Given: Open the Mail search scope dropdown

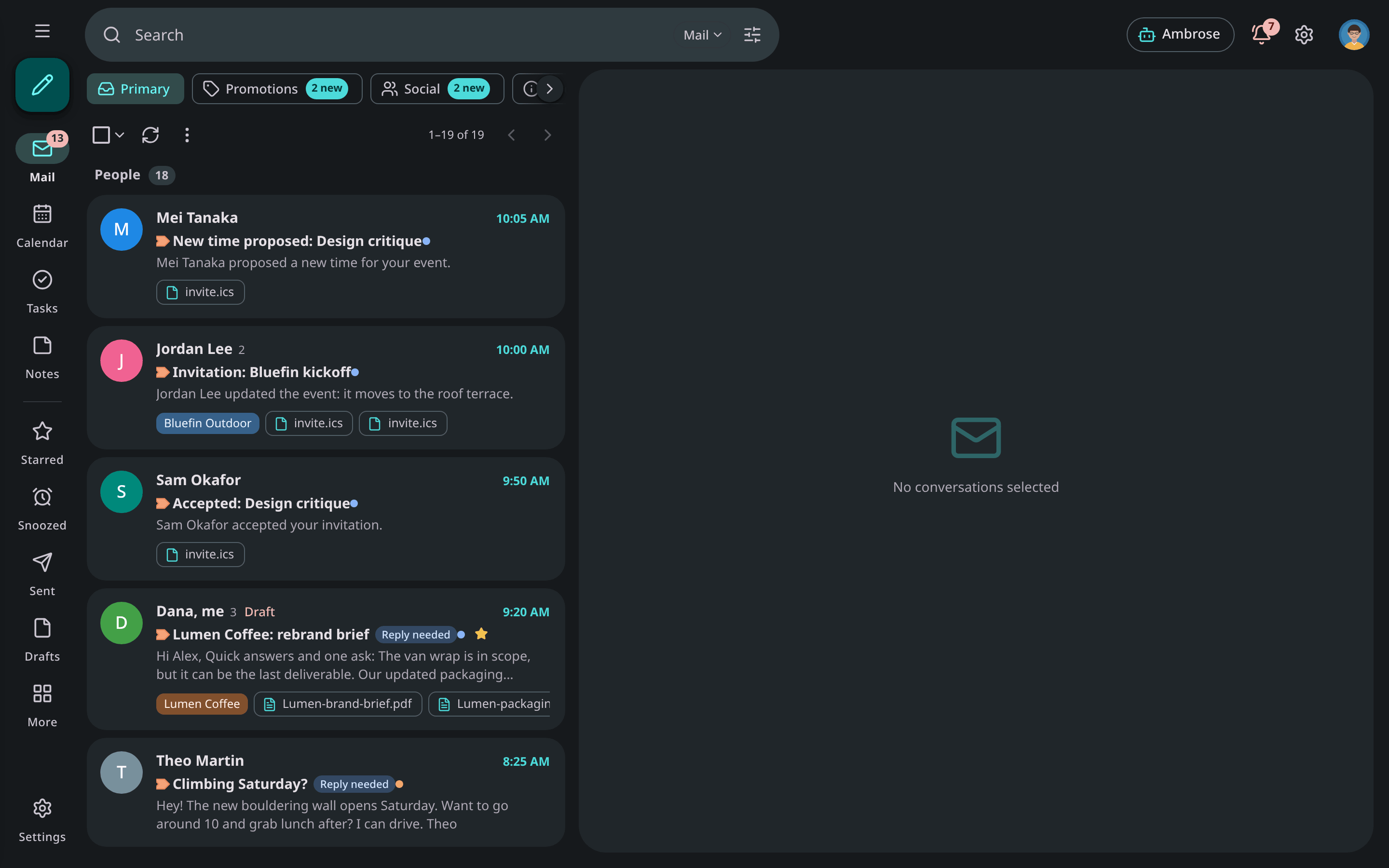Looking at the screenshot, I should tap(703, 35).
